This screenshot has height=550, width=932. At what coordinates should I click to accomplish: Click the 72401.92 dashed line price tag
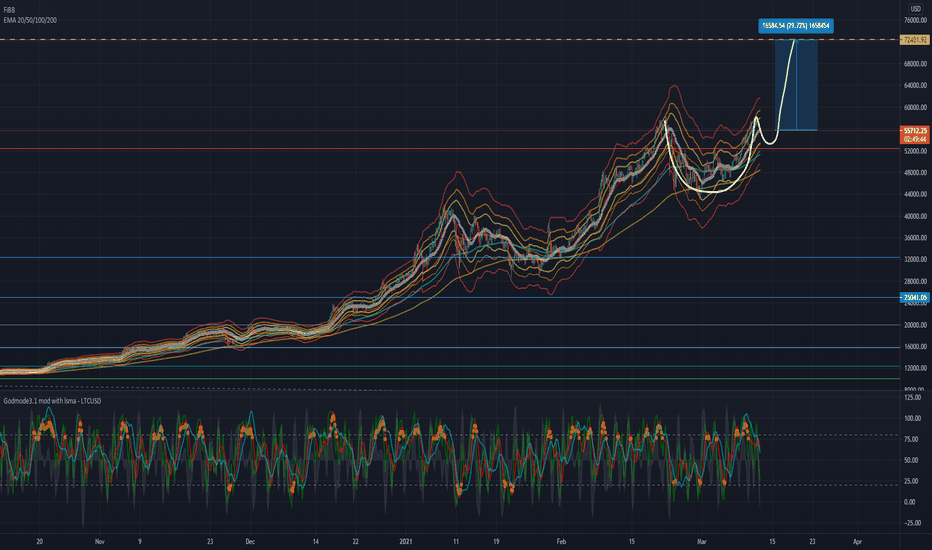click(915, 40)
